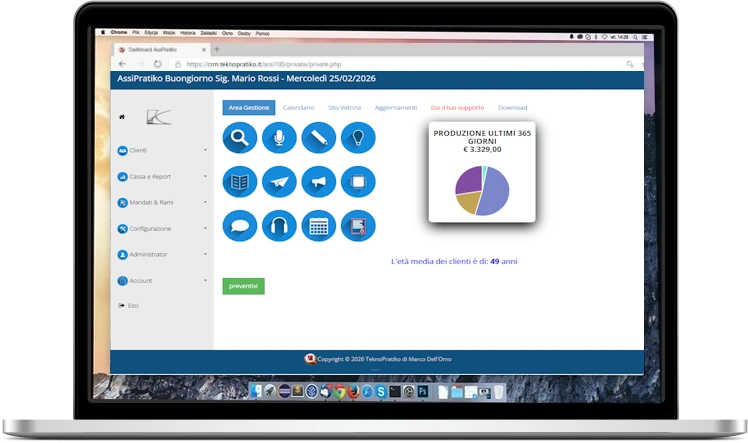Screen dimensions: 748x443
Task: Switch to the Sito Vetrina tab
Action: [344, 108]
